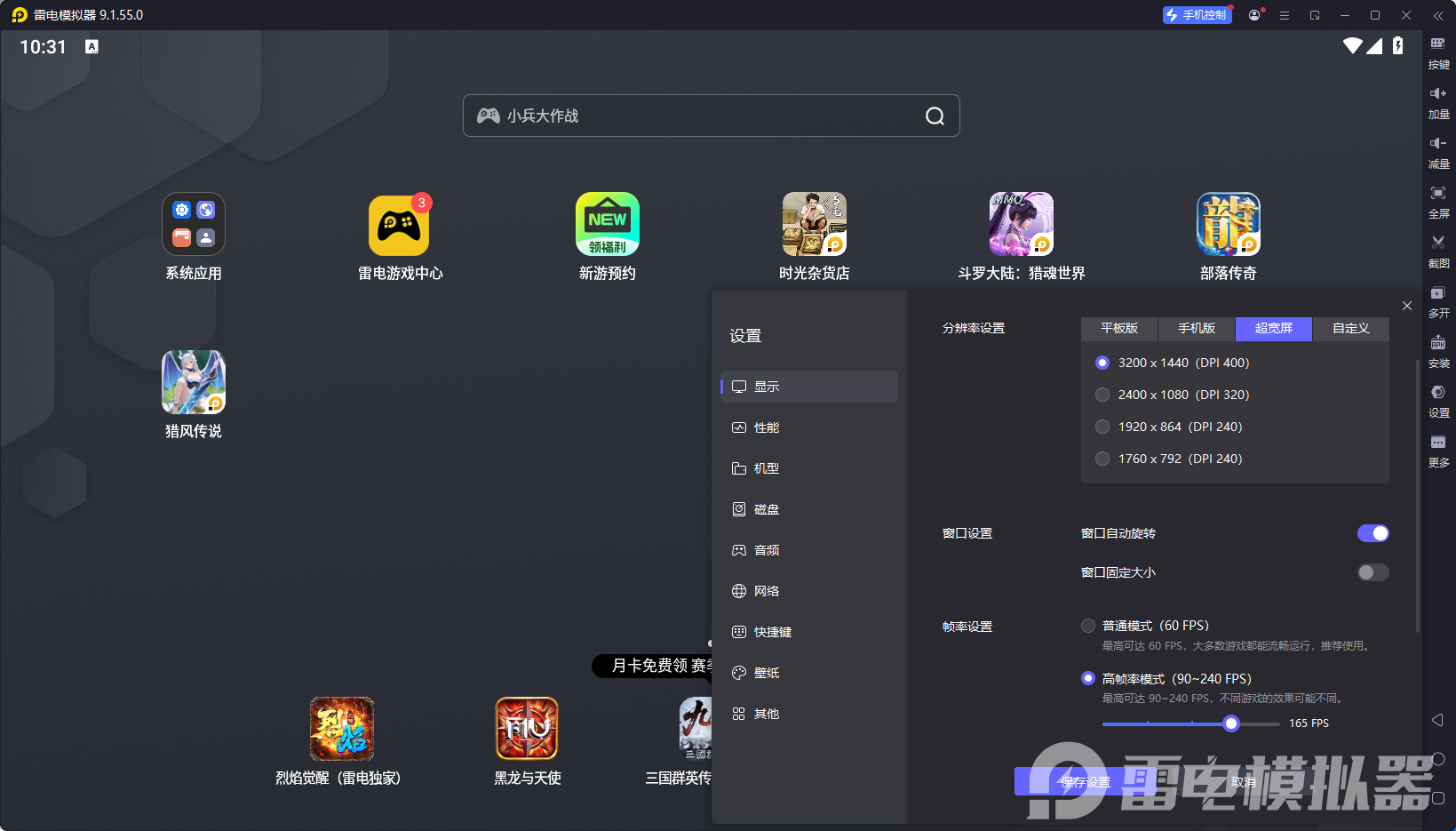Click the 全屏 fullscreen icon in sidebar
The width and height of the screenshot is (1456, 831).
click(x=1439, y=202)
